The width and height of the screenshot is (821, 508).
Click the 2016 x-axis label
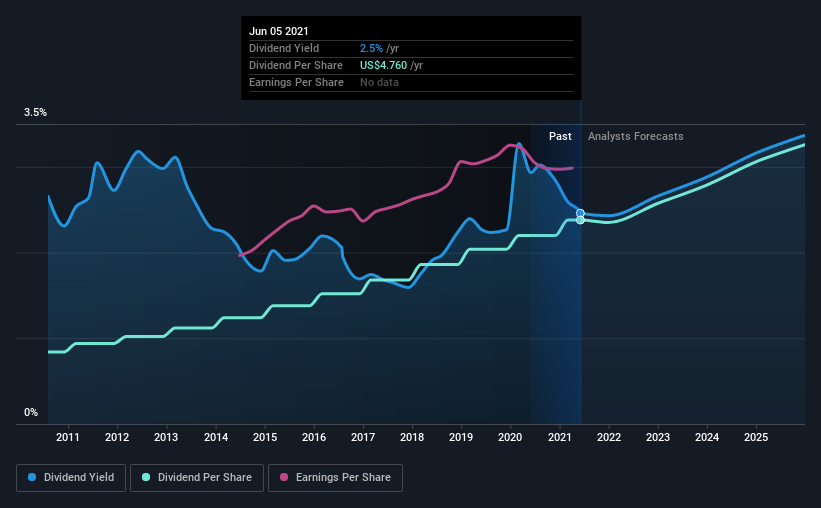[x=314, y=437]
